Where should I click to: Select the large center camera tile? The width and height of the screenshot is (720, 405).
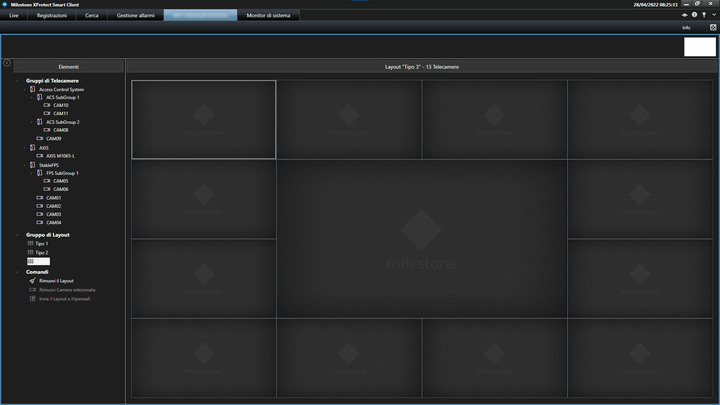[422, 239]
